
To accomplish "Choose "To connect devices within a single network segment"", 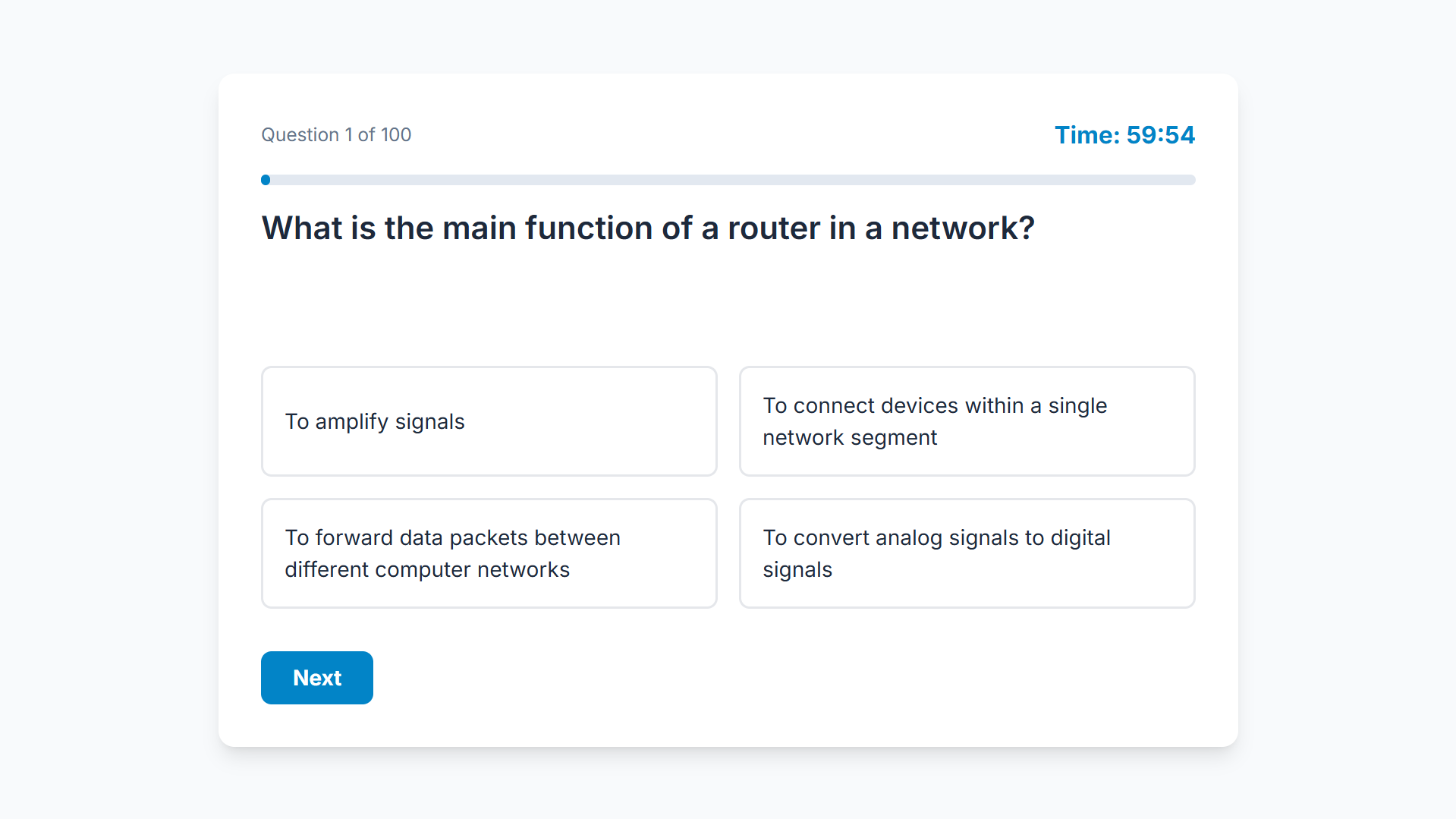I will 967,421.
